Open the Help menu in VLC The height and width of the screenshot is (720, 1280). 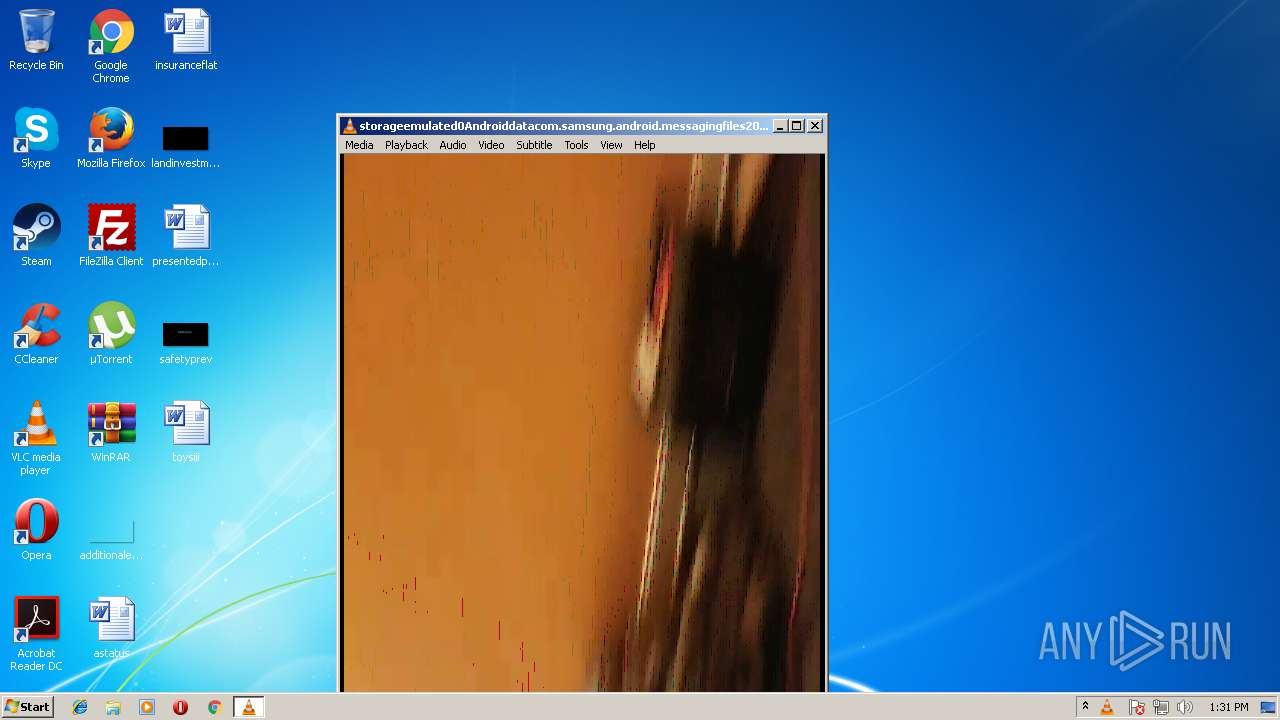[645, 145]
